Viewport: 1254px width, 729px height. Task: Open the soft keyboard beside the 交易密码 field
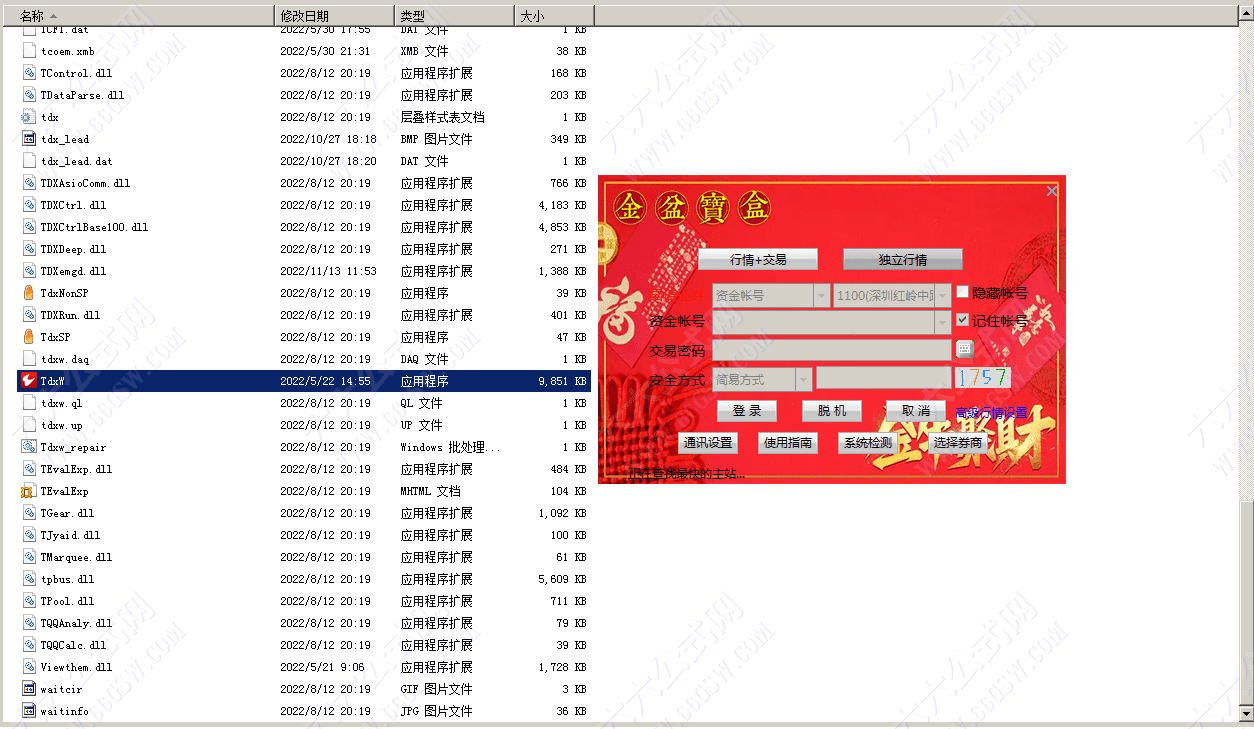point(964,349)
